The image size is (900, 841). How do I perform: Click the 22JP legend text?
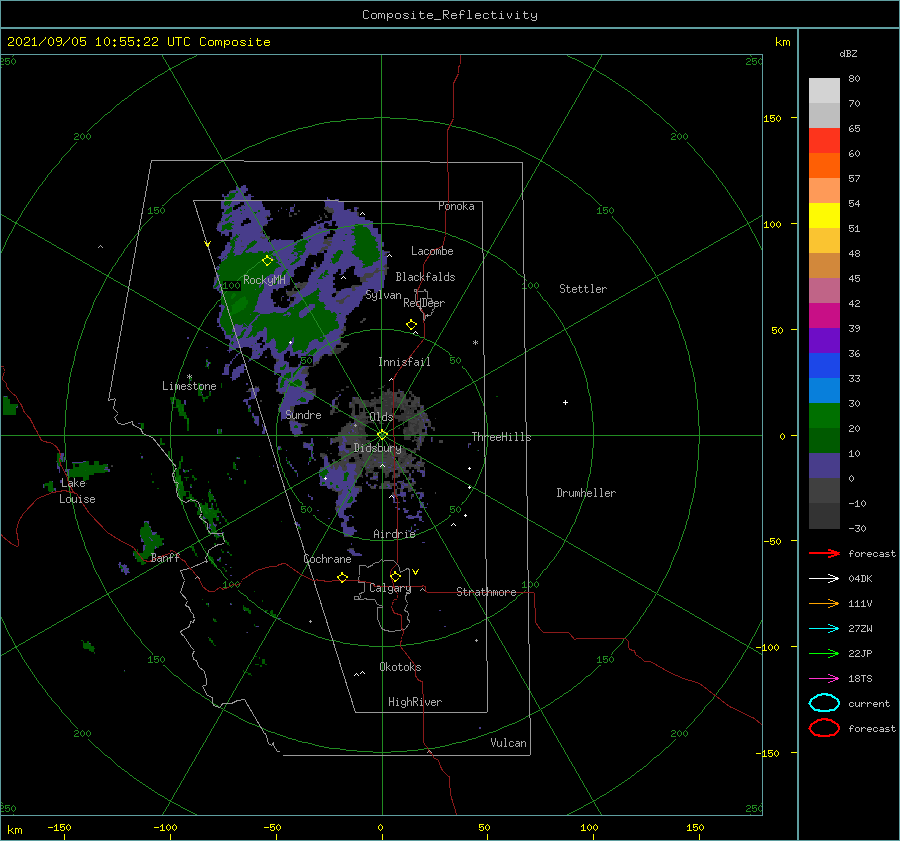tap(860, 653)
